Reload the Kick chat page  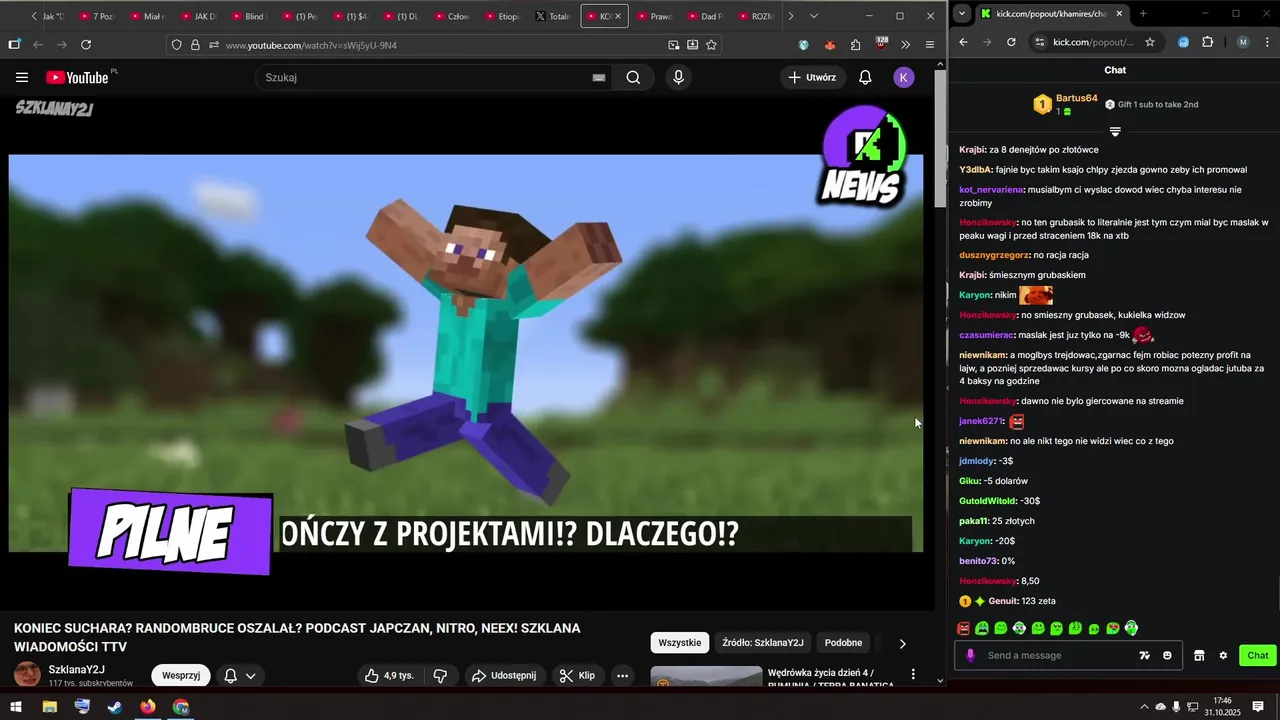pos(1011,42)
